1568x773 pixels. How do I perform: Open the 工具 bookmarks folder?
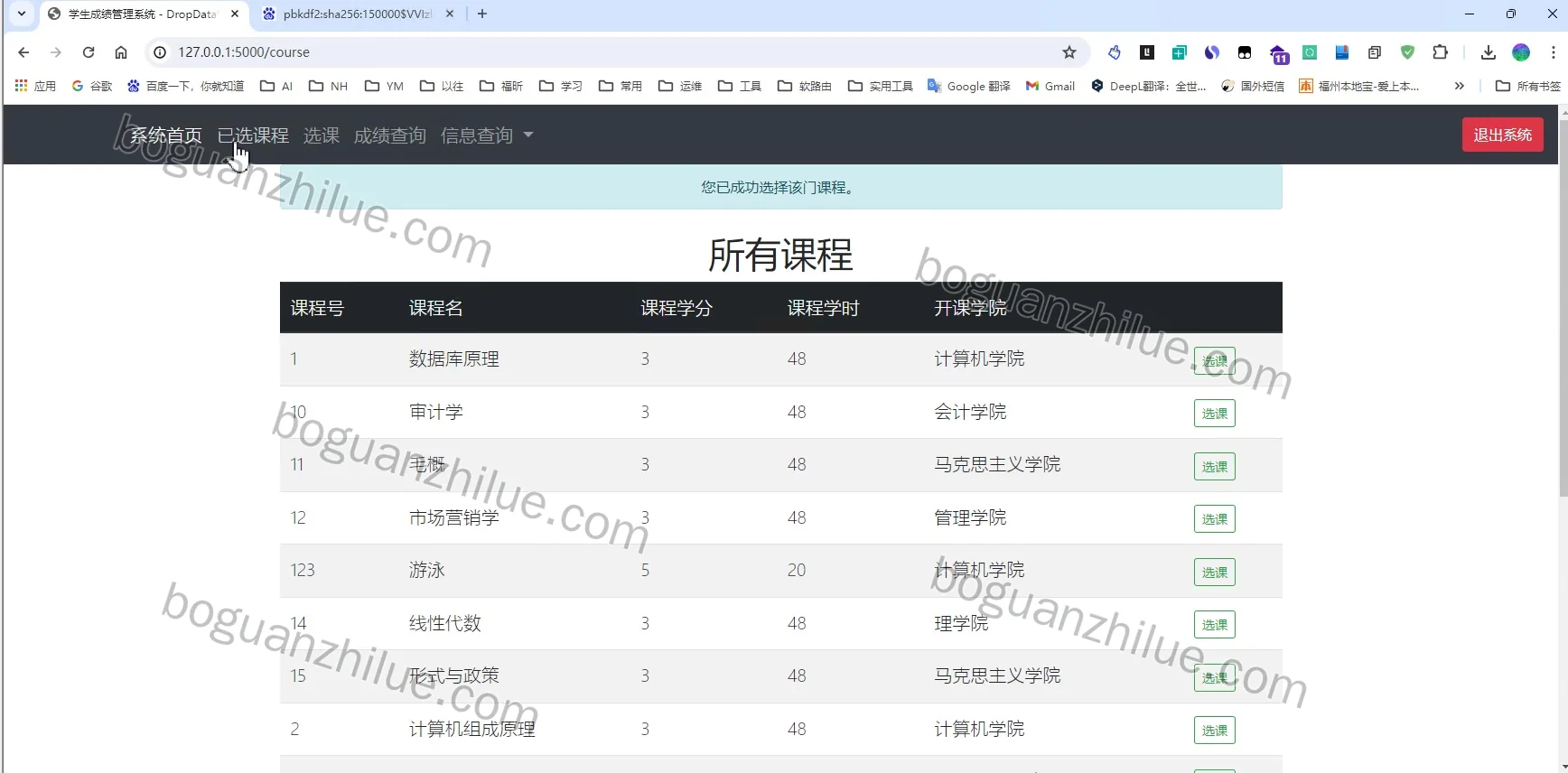click(740, 86)
